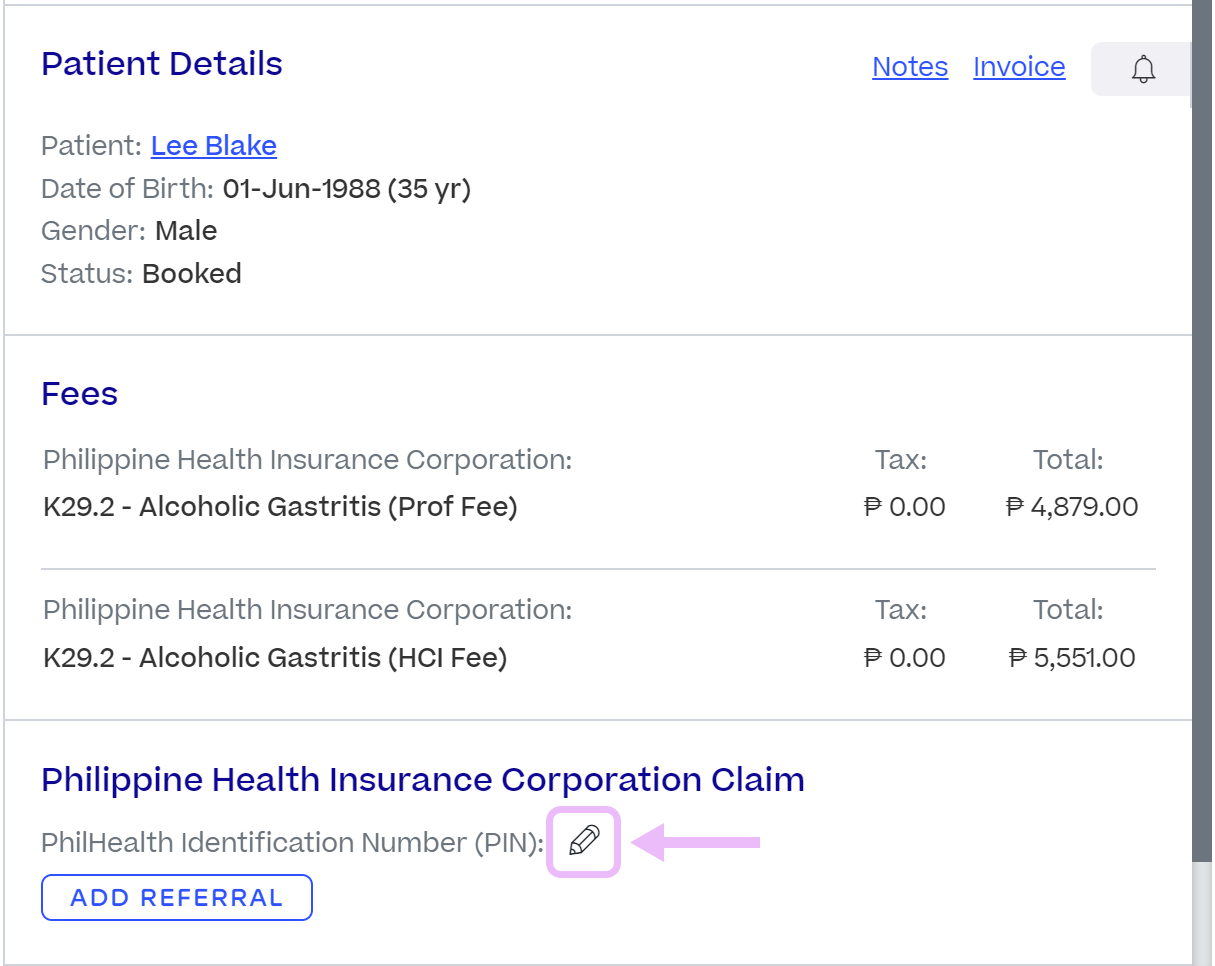Select the total amount ₱ 4,879.00

[1072, 507]
